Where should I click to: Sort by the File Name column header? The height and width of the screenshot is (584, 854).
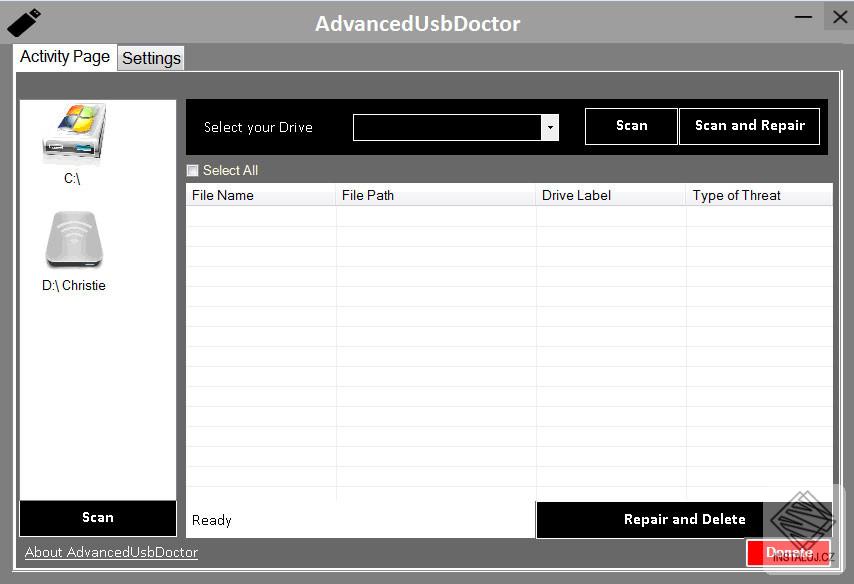tap(261, 195)
